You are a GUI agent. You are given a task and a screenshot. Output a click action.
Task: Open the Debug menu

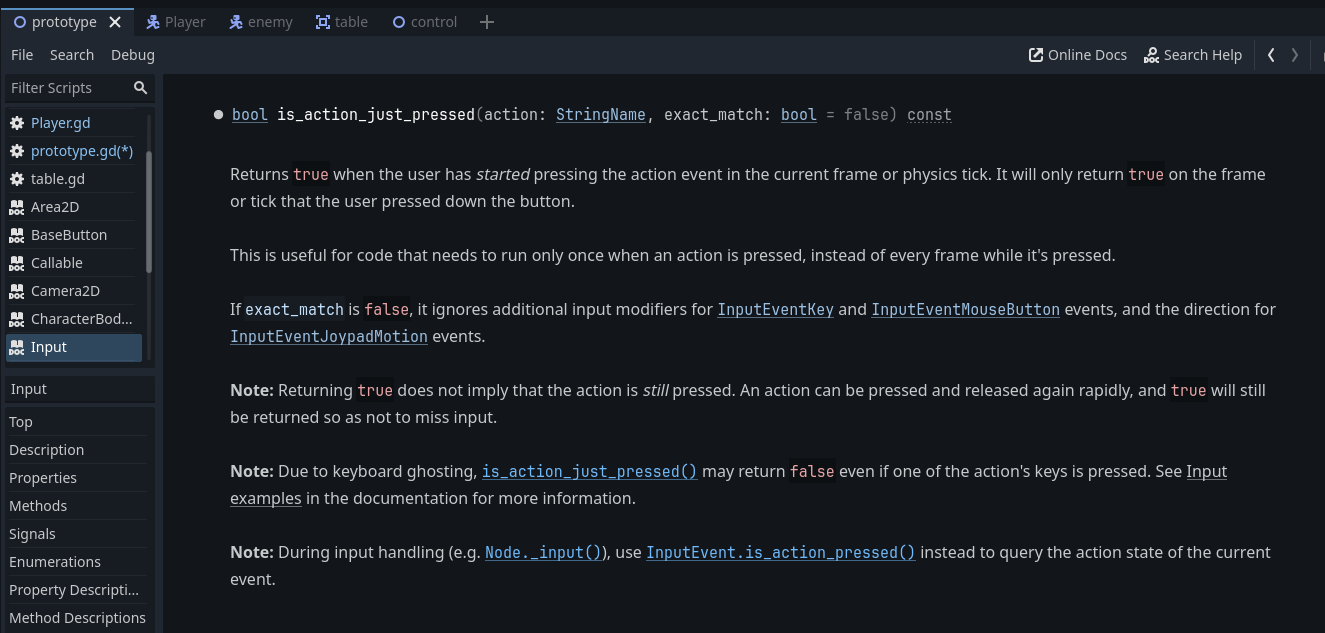click(133, 55)
